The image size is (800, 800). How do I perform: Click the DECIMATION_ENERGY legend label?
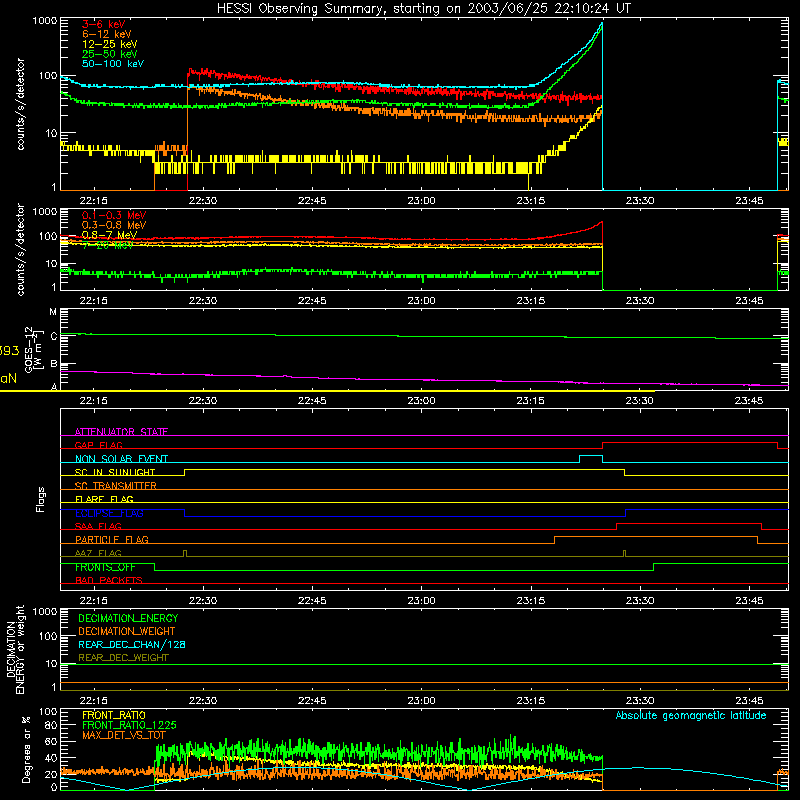(128, 618)
